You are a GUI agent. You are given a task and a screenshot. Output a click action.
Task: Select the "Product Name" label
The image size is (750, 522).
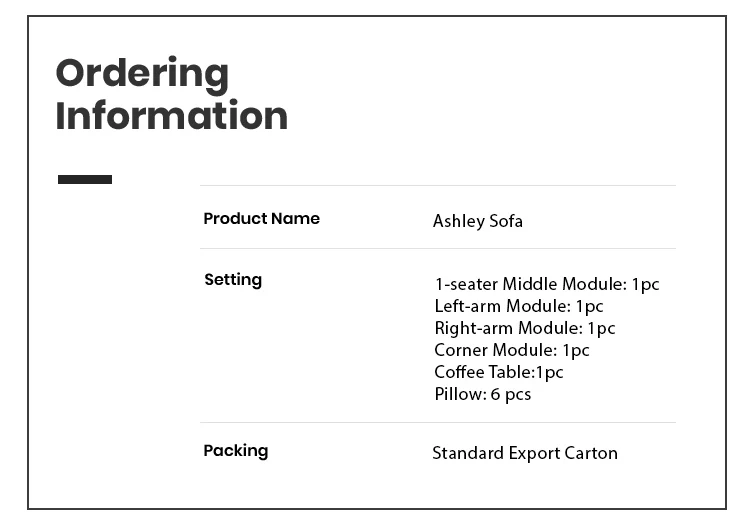(x=261, y=219)
